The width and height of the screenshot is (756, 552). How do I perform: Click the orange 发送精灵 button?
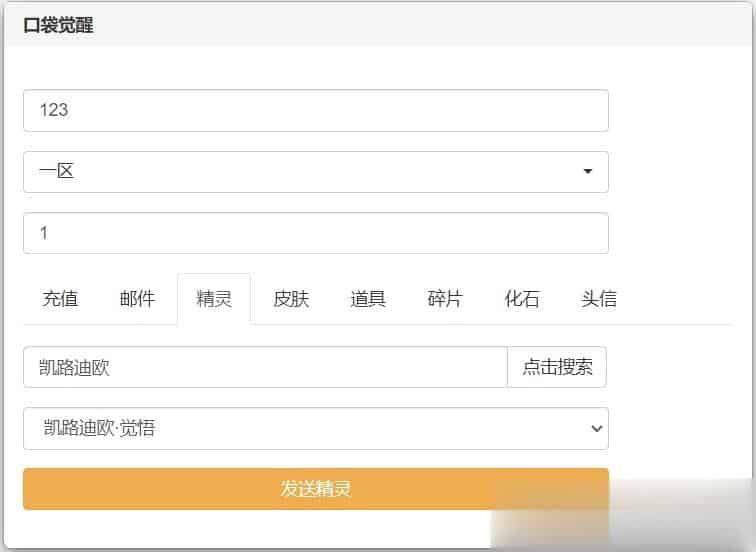coord(315,489)
